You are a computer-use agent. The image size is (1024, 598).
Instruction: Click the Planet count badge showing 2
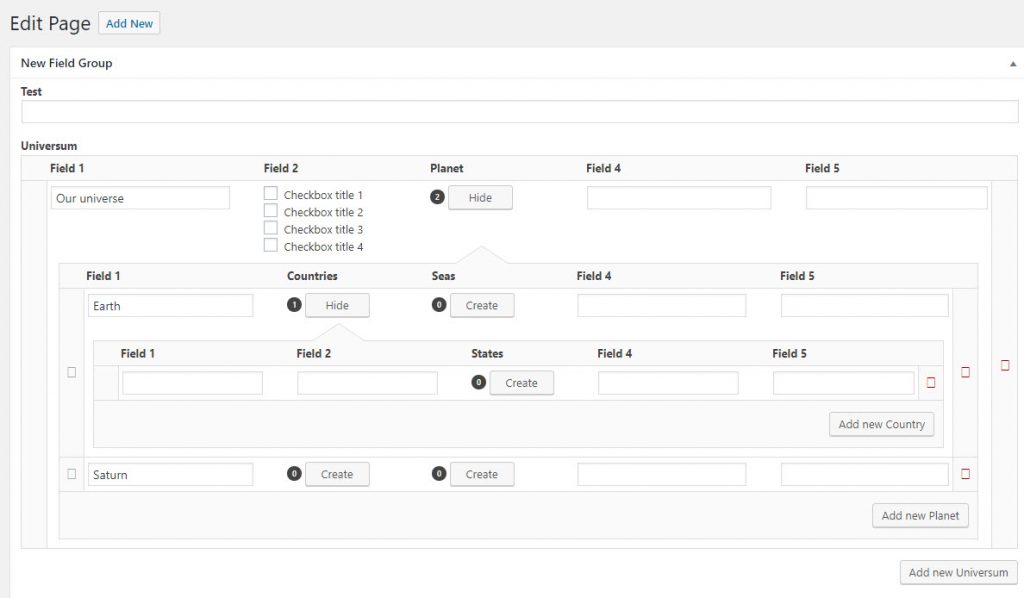[438, 197]
